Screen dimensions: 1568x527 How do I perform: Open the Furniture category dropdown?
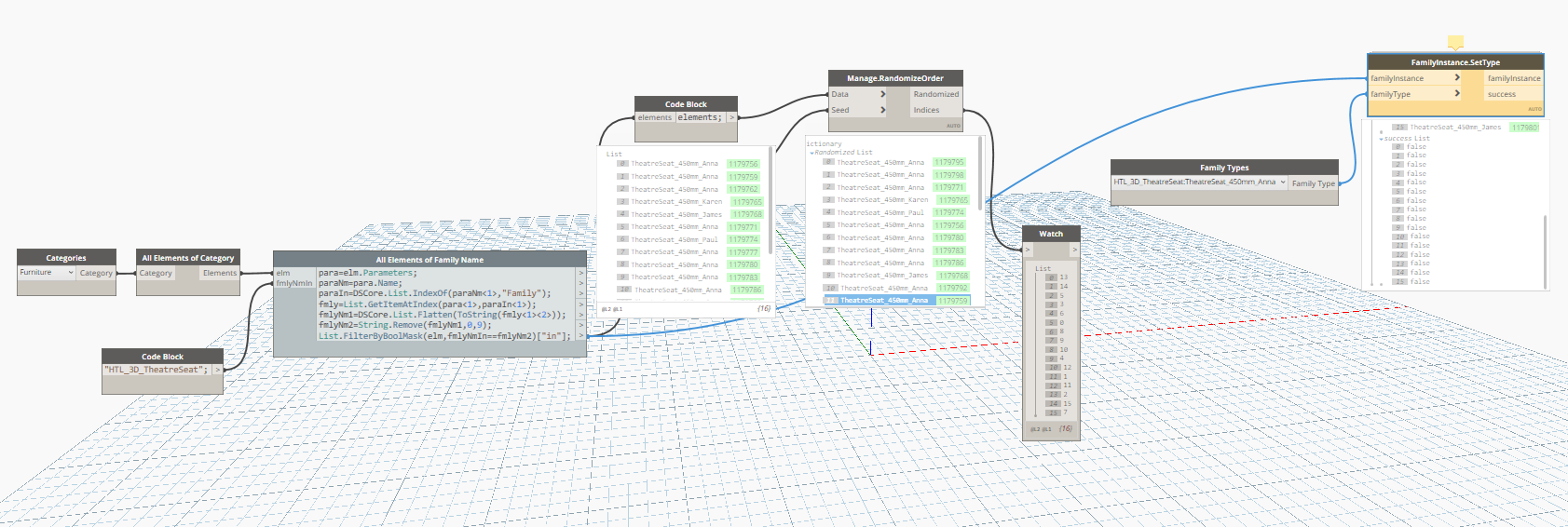(71, 273)
